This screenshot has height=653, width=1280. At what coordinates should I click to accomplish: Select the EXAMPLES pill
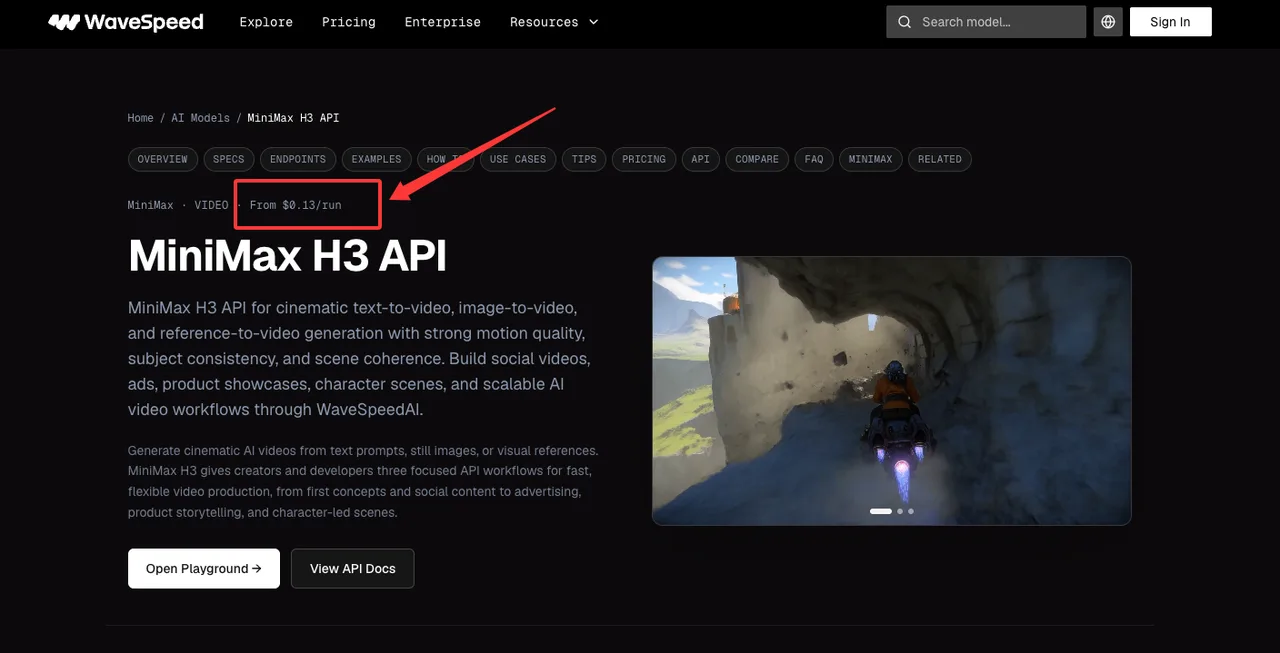[x=376, y=159]
